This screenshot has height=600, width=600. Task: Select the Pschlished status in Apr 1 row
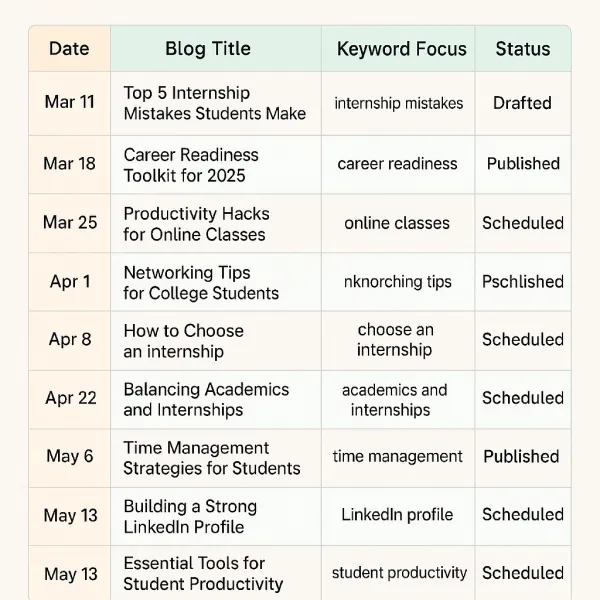coord(523,282)
